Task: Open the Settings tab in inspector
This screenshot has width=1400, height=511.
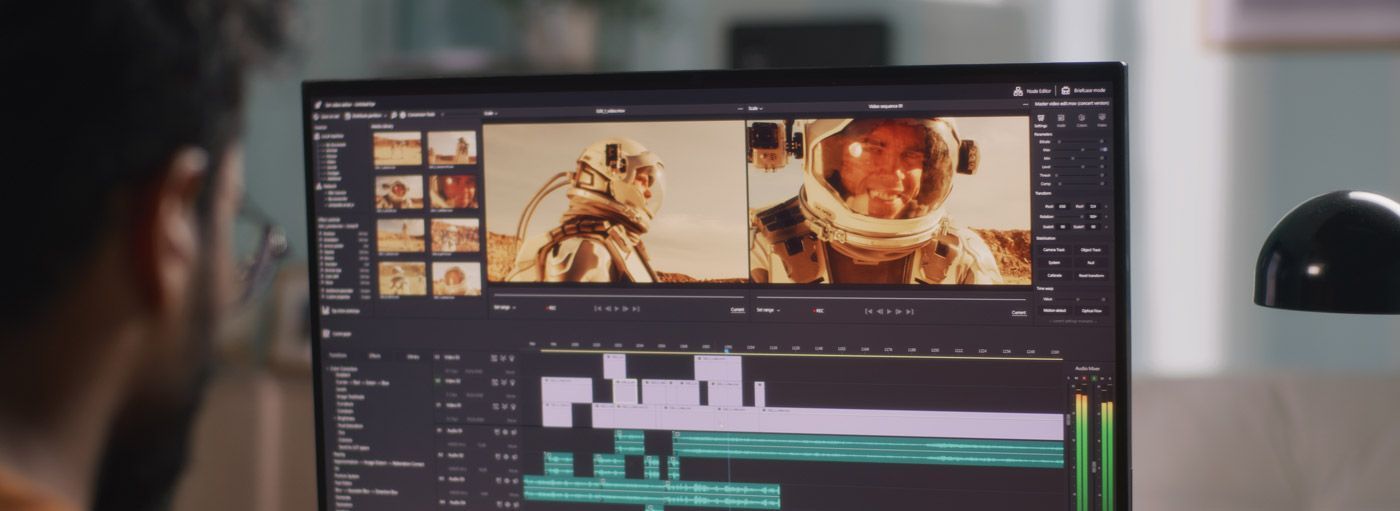Action: (1041, 120)
